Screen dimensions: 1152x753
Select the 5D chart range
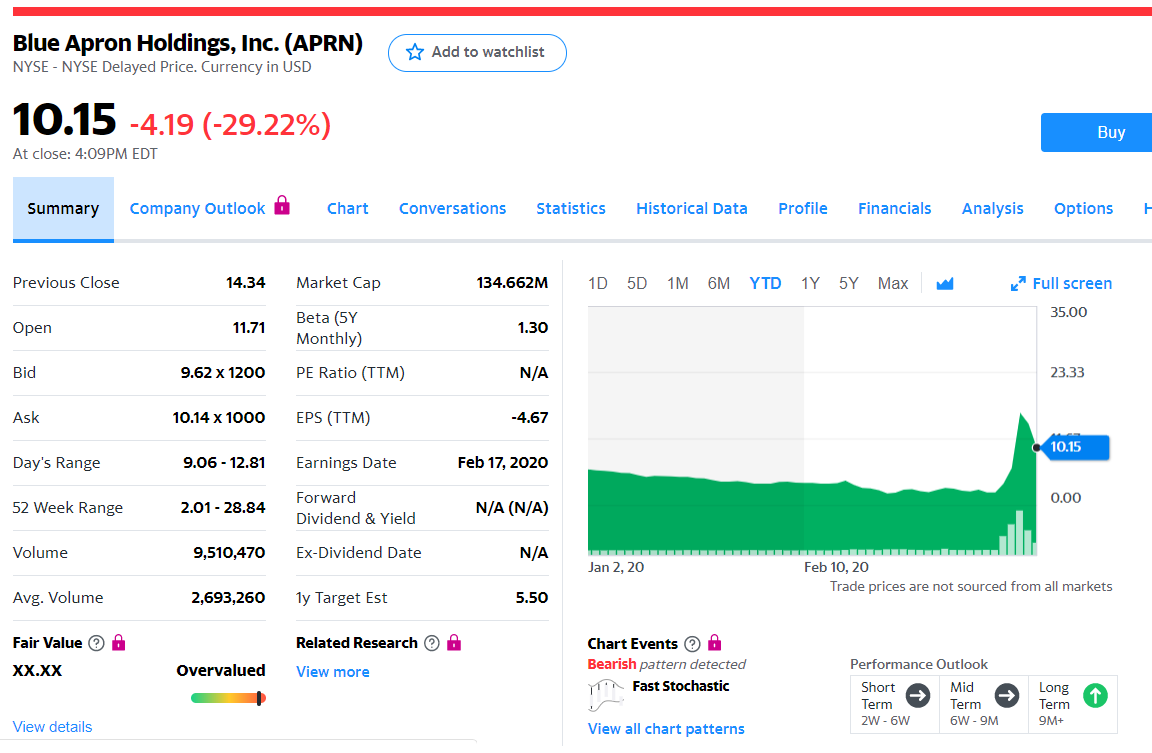point(637,284)
